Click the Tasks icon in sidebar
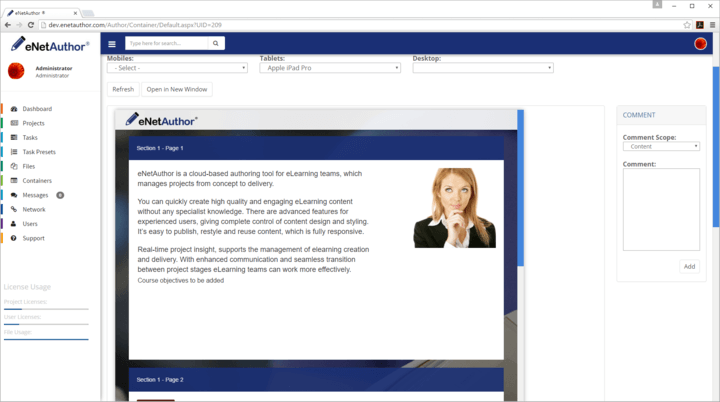 click(x=14, y=137)
